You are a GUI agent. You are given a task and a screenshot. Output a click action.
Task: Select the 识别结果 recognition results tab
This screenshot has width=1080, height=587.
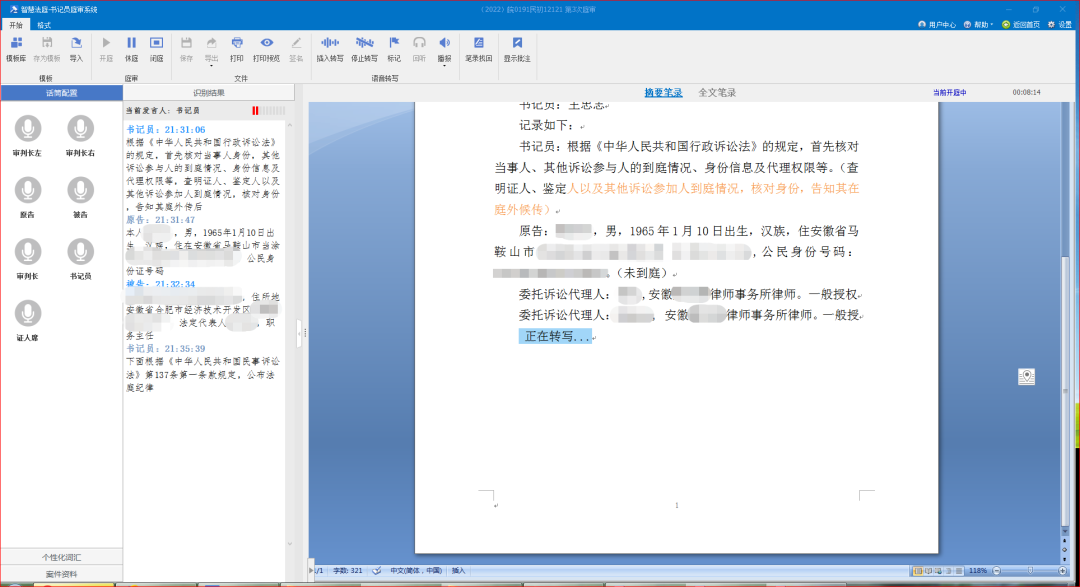(x=209, y=92)
